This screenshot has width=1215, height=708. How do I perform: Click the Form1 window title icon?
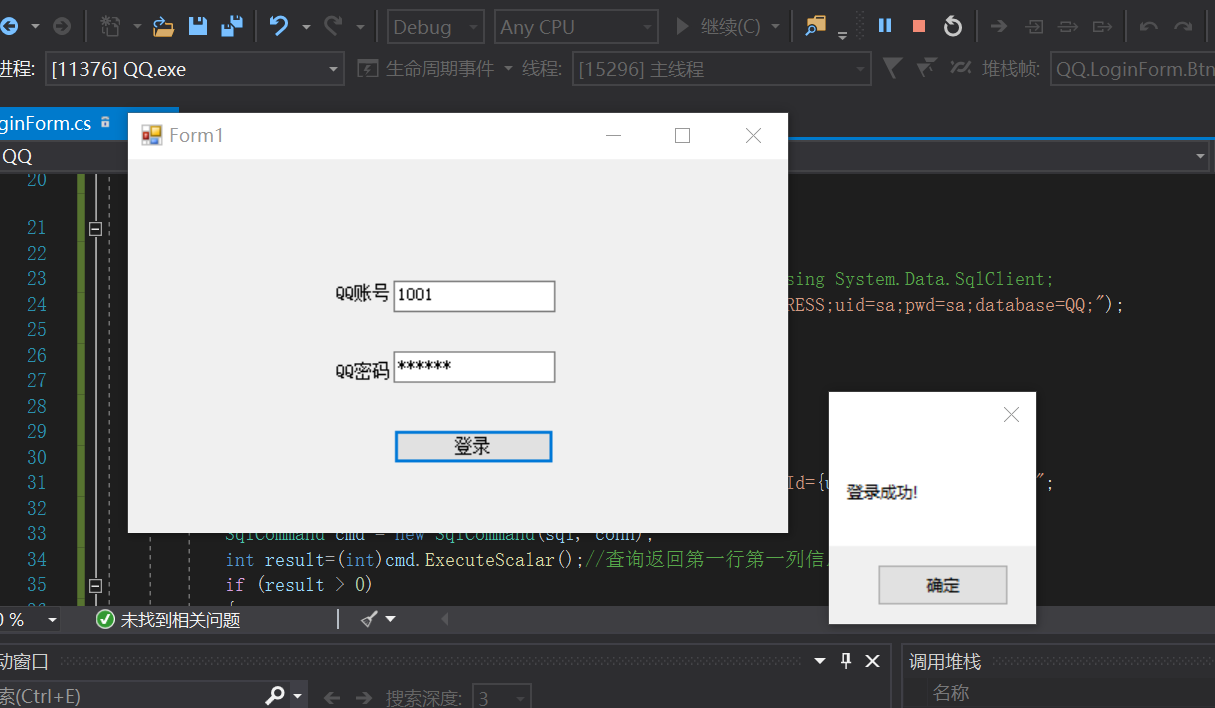click(152, 135)
